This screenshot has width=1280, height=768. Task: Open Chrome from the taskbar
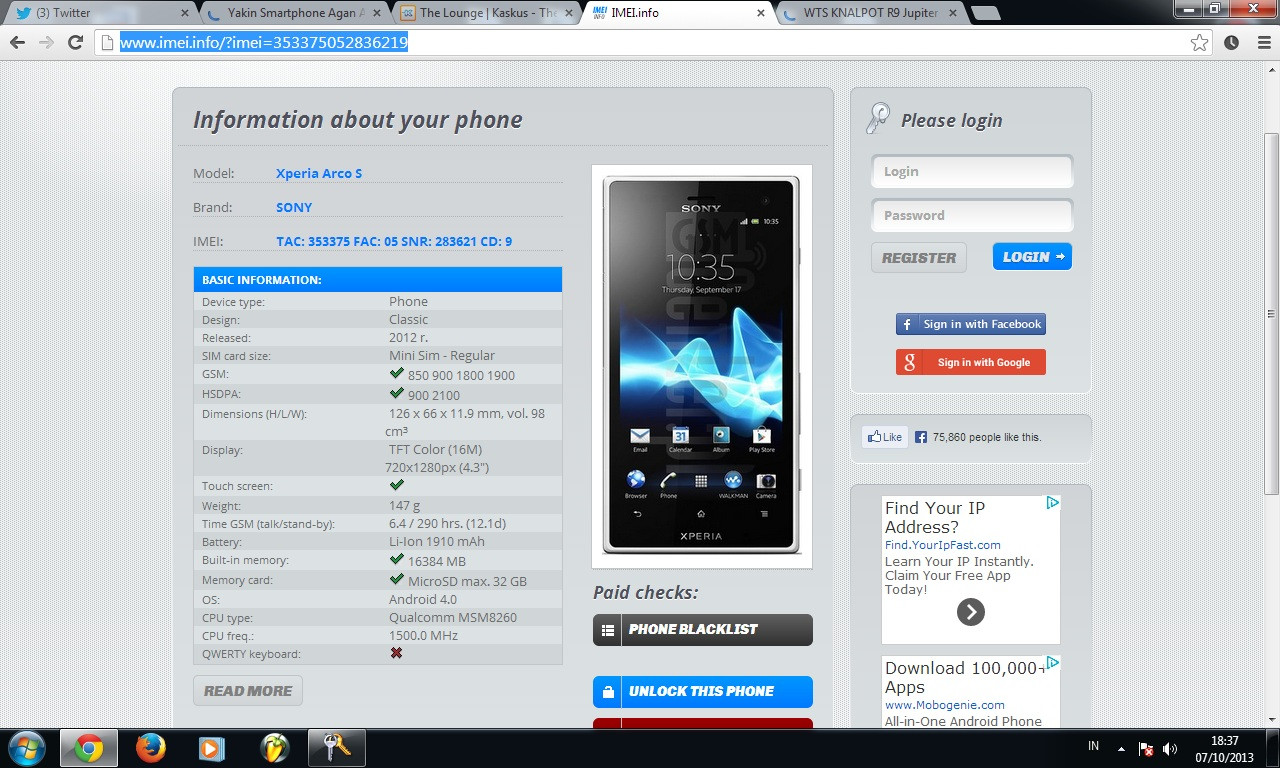(88, 748)
